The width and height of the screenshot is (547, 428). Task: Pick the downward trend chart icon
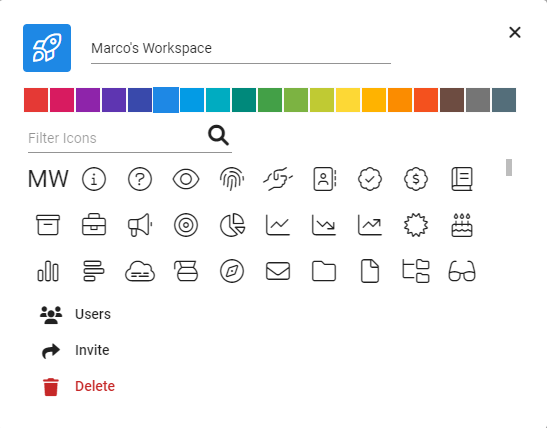coord(324,225)
